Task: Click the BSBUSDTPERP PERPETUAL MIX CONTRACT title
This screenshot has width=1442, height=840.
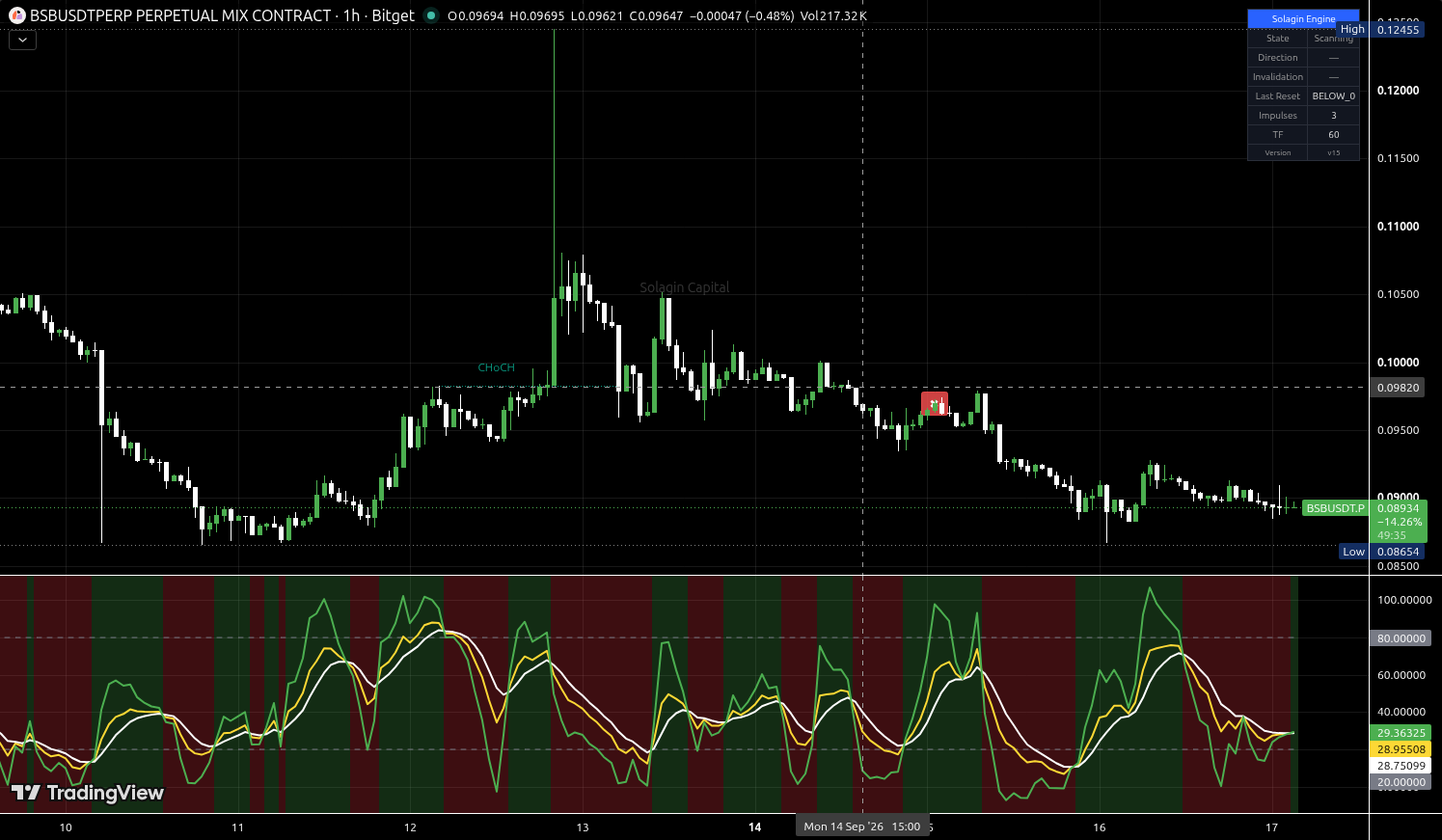Action: point(180,15)
